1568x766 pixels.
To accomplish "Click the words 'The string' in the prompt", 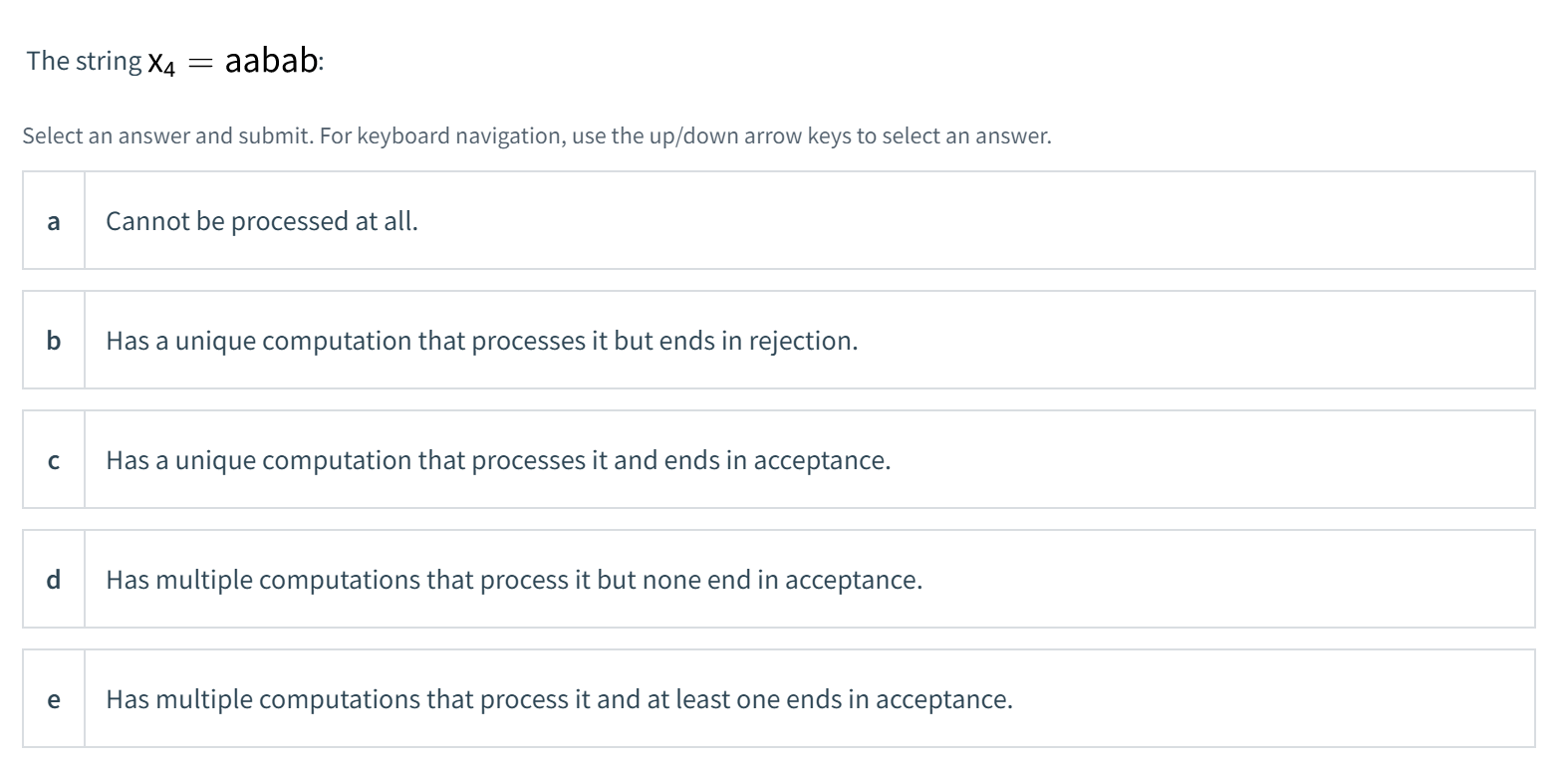I will click(84, 61).
